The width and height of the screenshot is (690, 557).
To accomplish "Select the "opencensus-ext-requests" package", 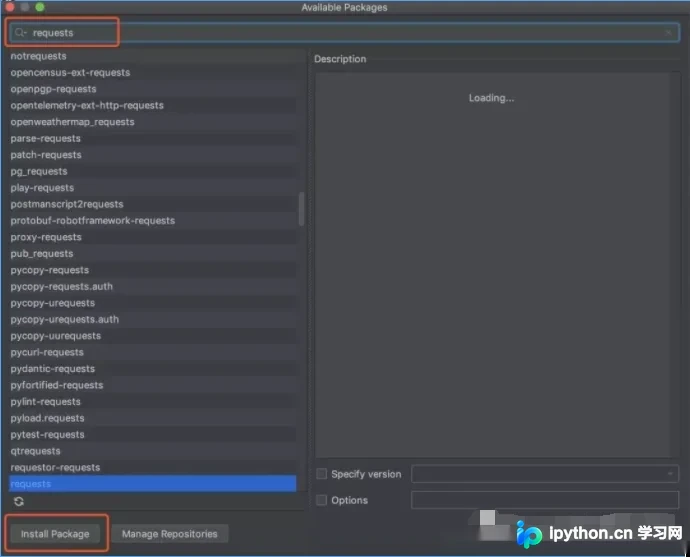I will pos(153,73).
